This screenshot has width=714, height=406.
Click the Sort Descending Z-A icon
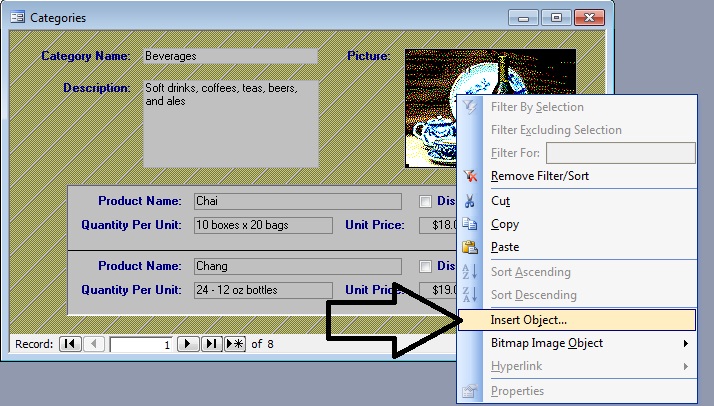(469, 294)
